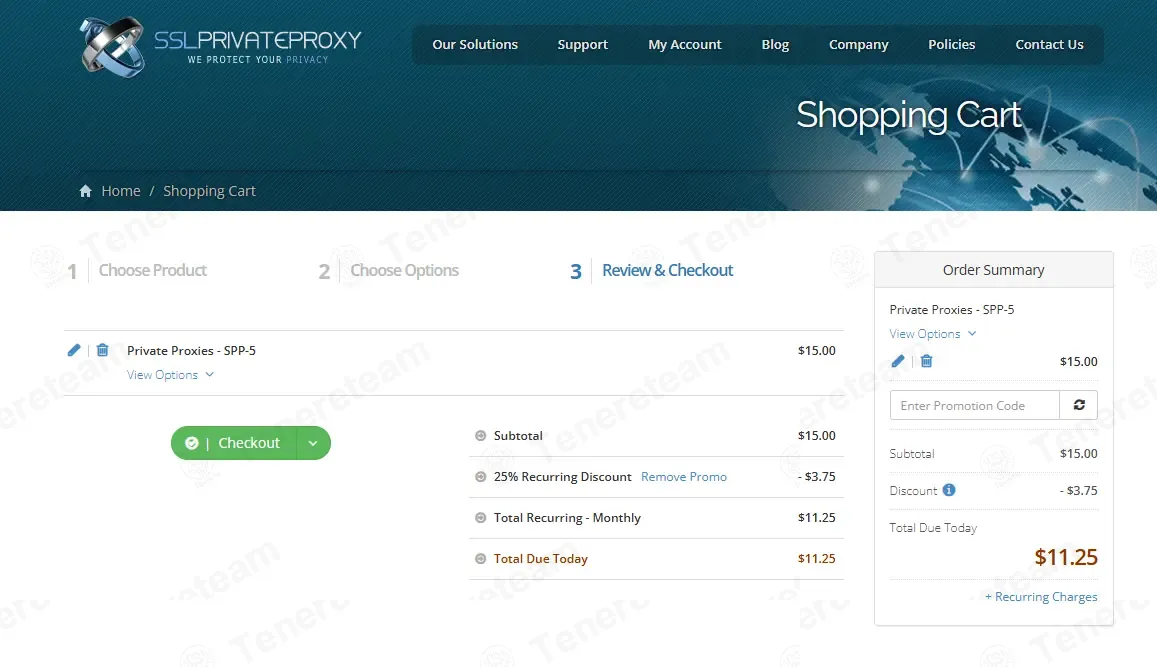Click the Home icon in breadcrumb

pos(86,191)
